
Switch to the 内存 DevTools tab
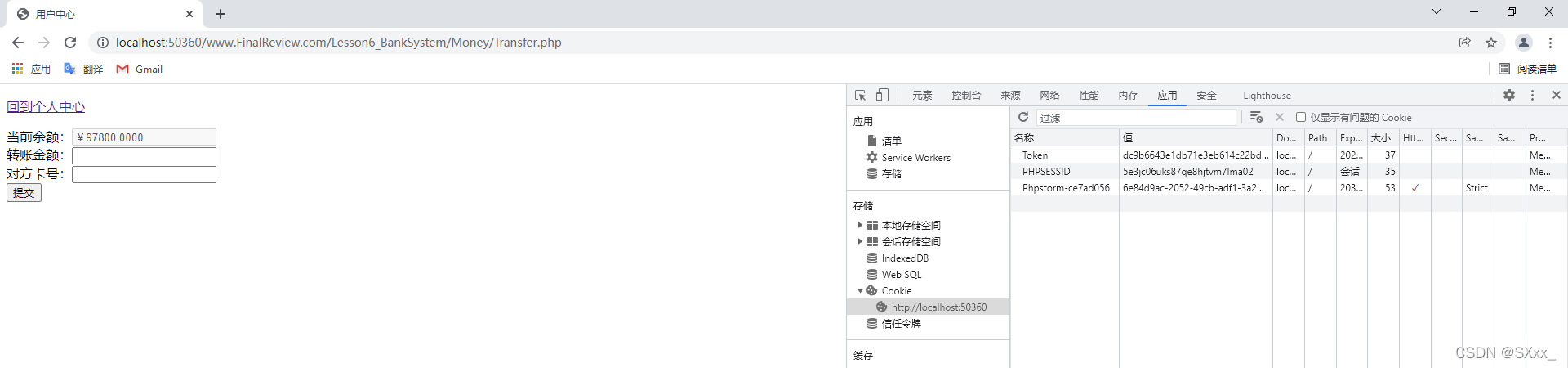[1128, 96]
